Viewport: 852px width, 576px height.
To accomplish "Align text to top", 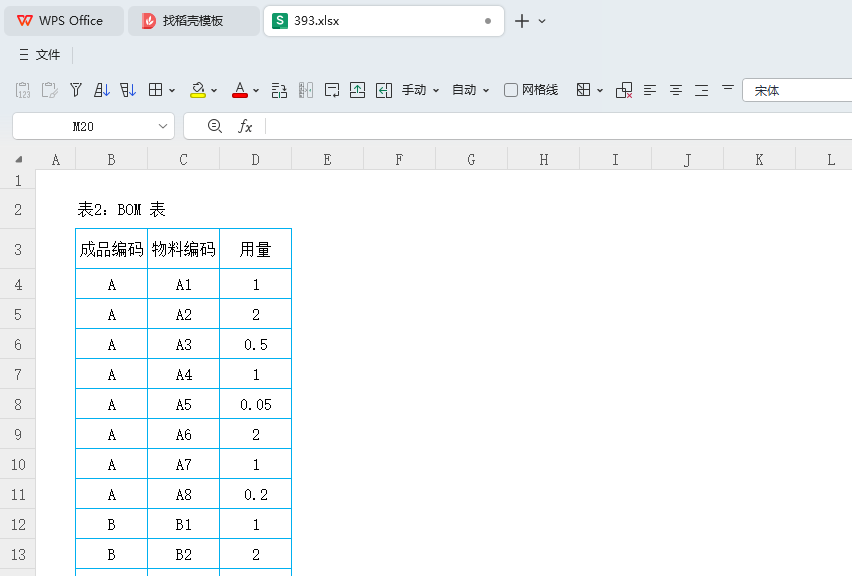I will tap(728, 88).
